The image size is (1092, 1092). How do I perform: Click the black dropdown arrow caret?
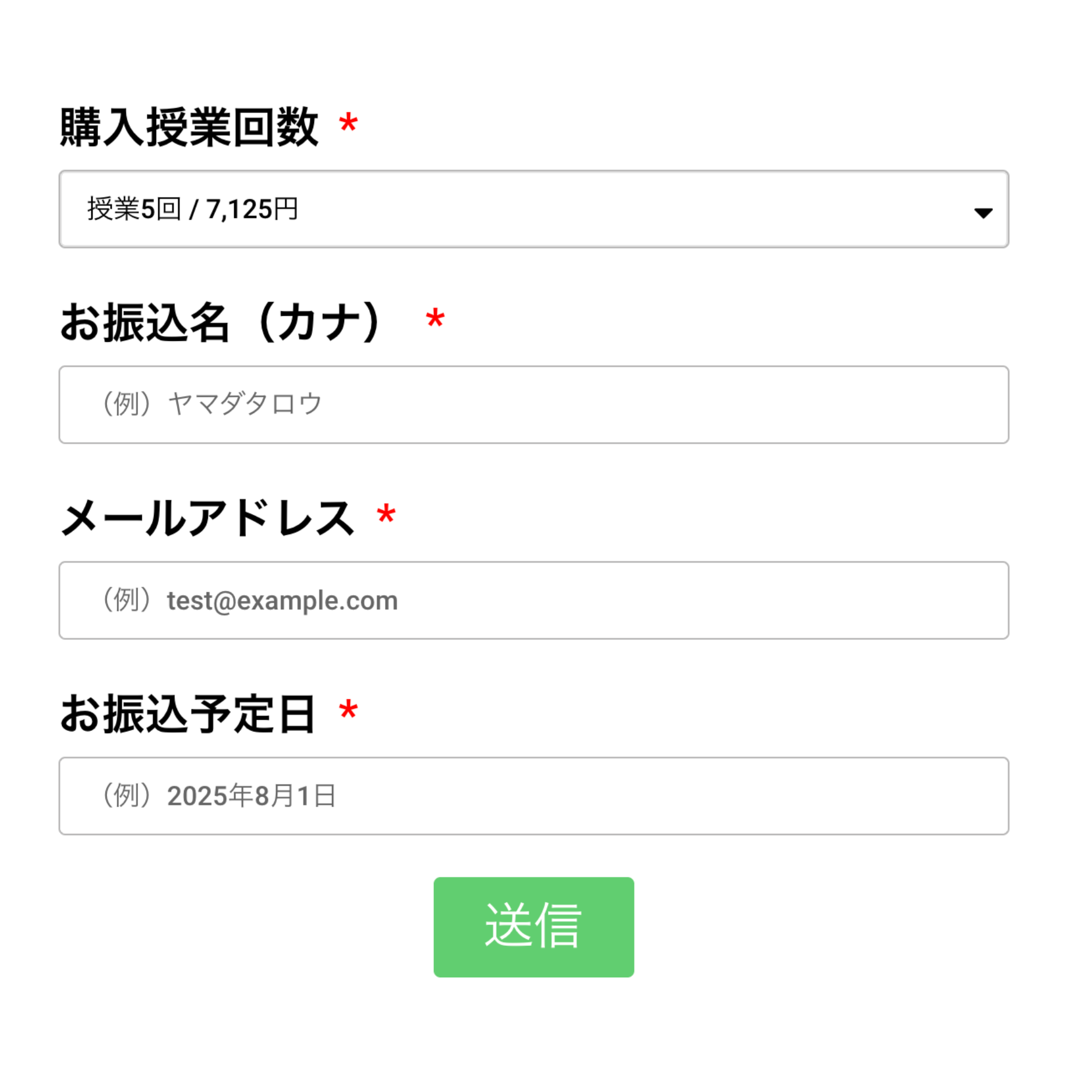coord(983,213)
